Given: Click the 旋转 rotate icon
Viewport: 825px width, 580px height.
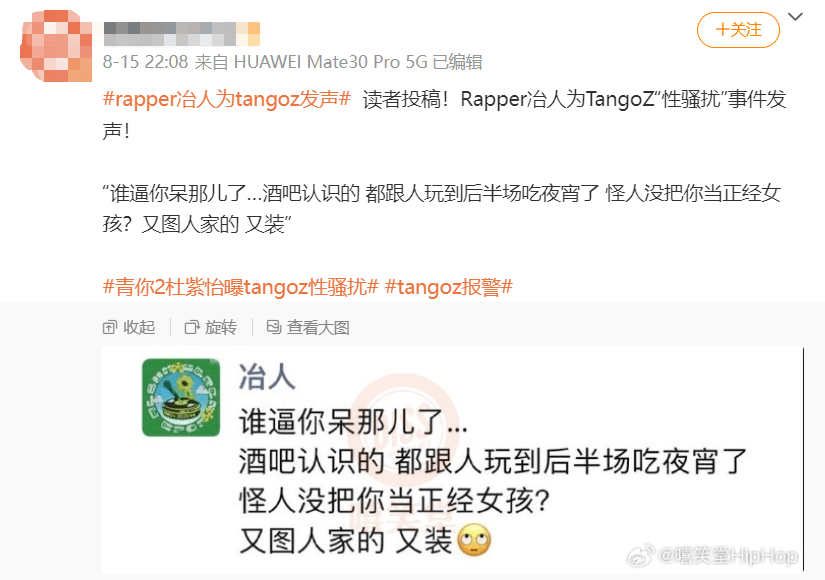Looking at the screenshot, I should [192, 327].
